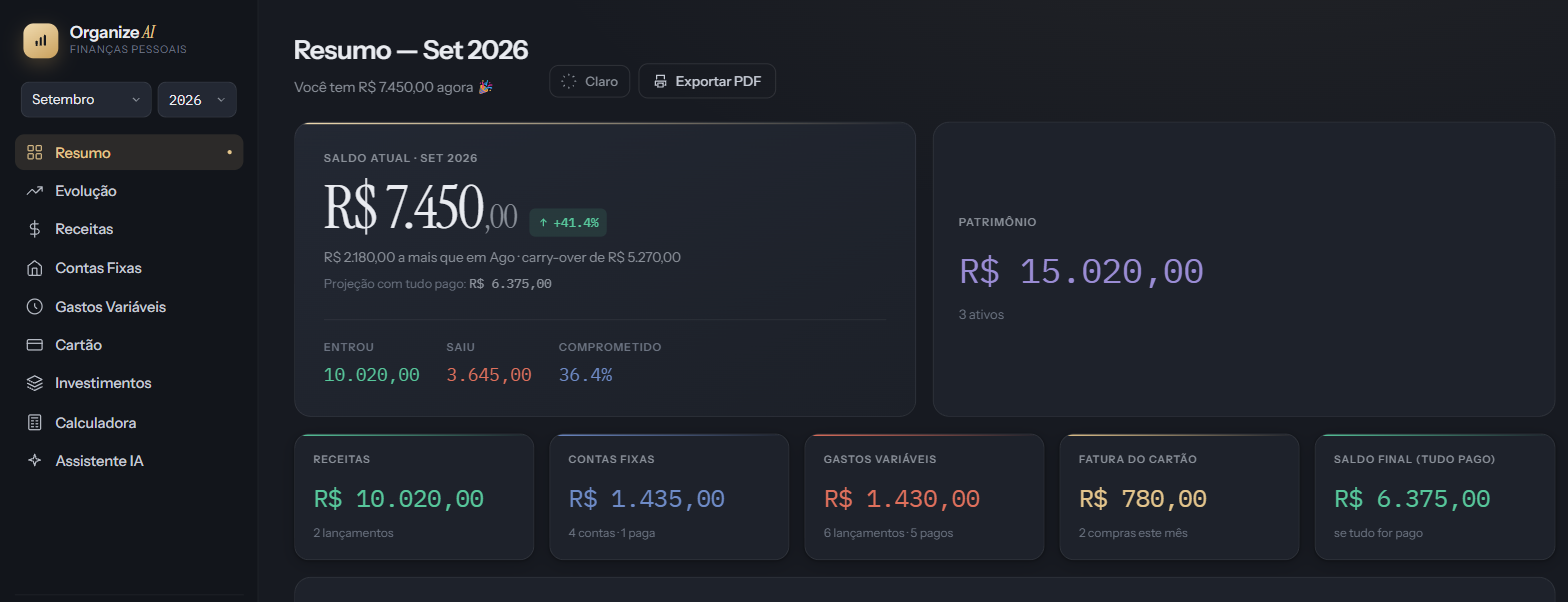Click the Comprometido value 36.4%
1568x602 pixels.
[x=585, y=375]
